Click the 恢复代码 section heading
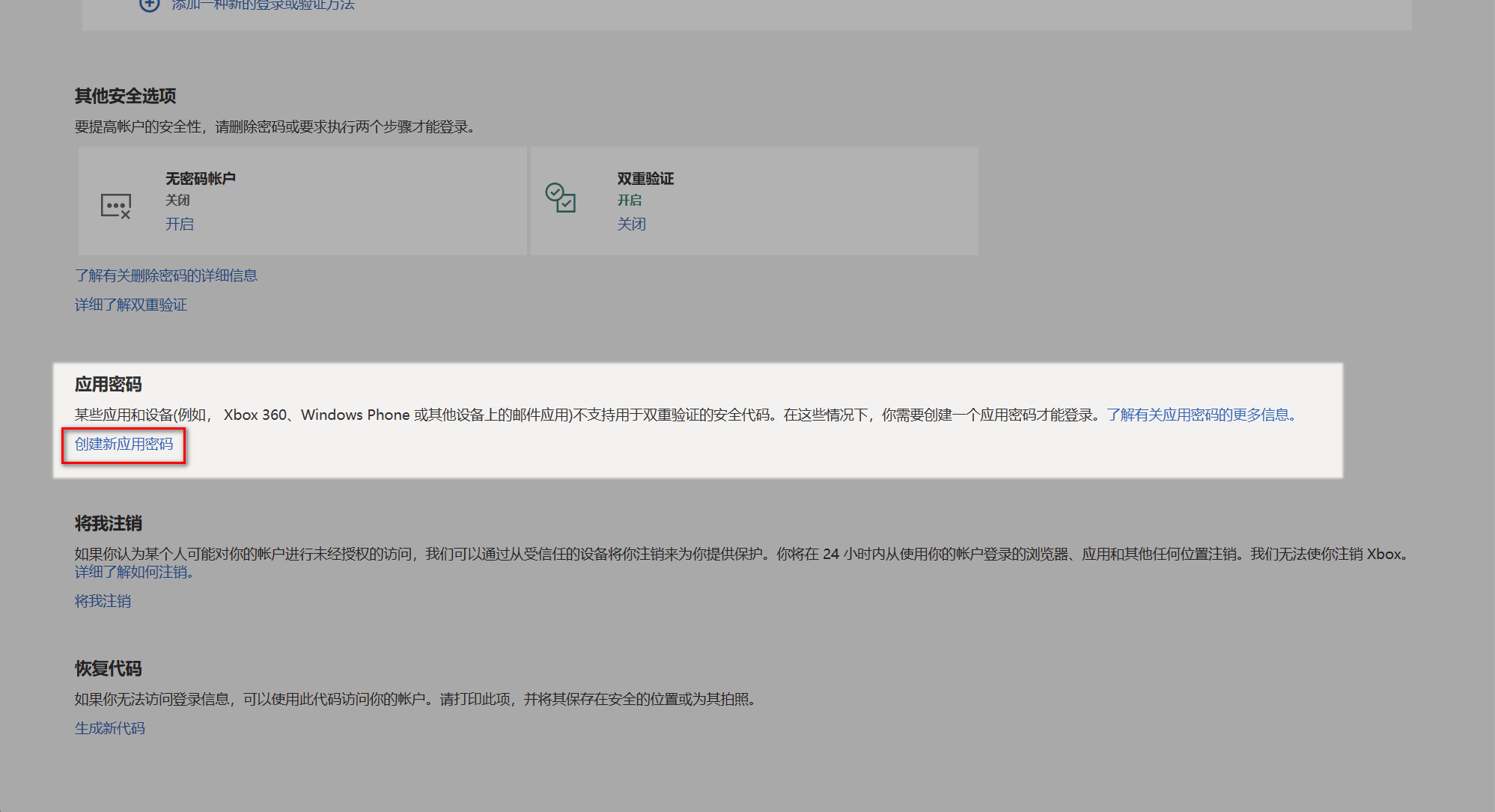 108,668
